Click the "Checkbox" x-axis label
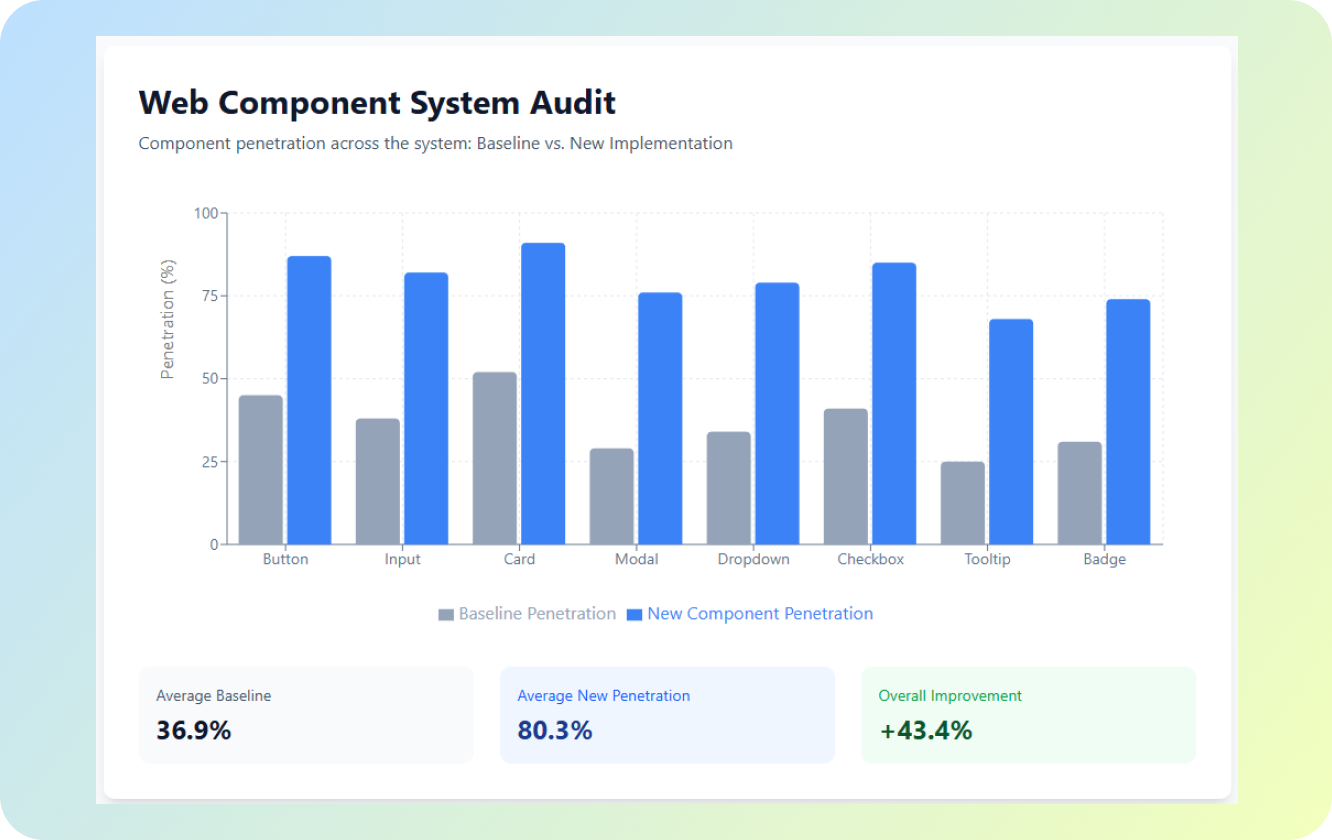Viewport: 1332px width, 840px height. click(x=870, y=560)
